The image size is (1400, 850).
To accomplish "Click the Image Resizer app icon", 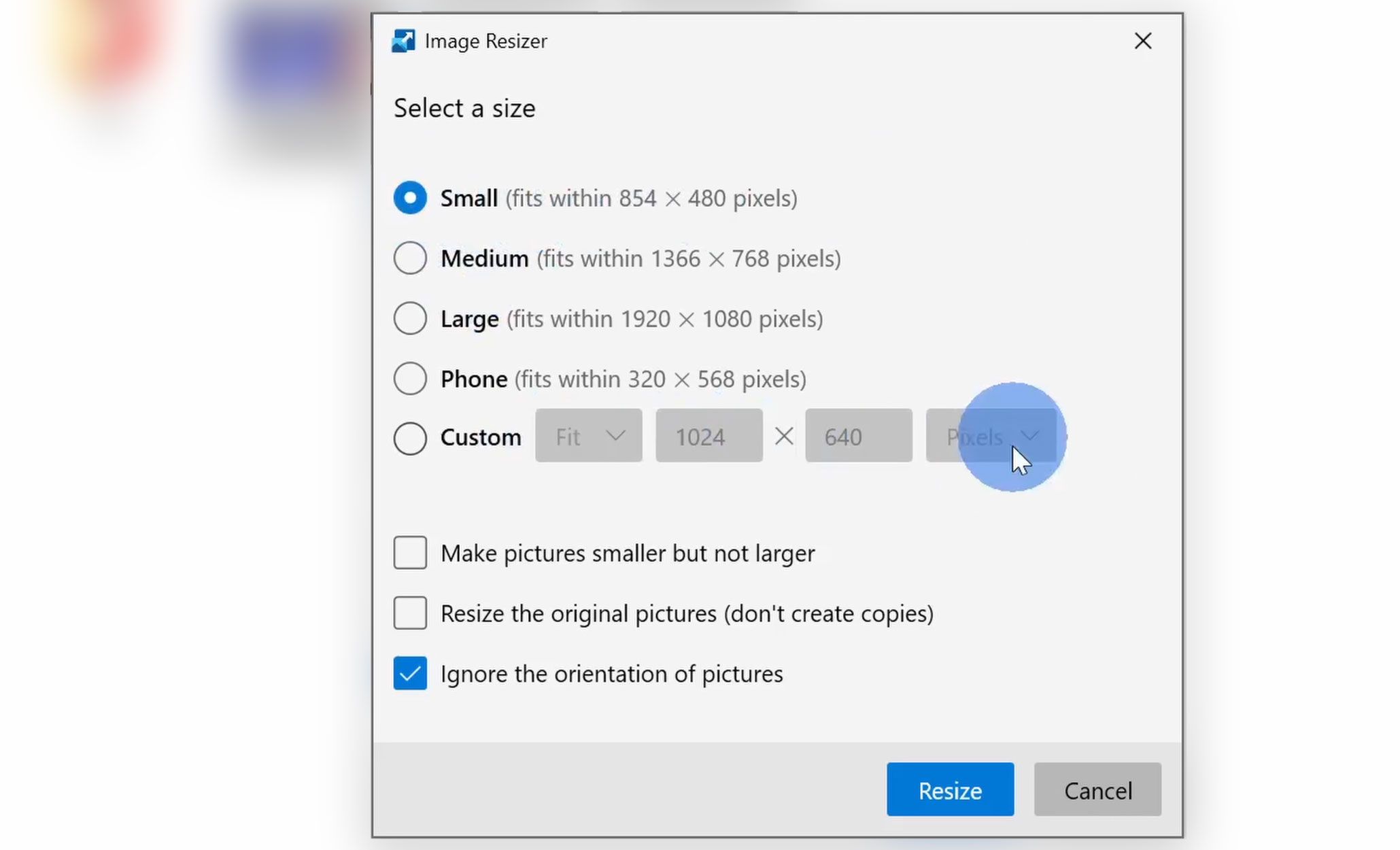I will click(403, 40).
